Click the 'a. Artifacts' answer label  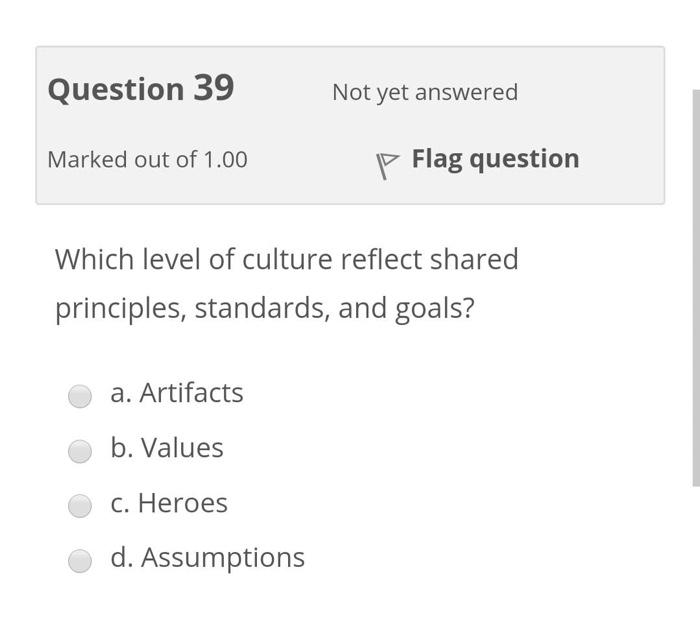pos(177,393)
